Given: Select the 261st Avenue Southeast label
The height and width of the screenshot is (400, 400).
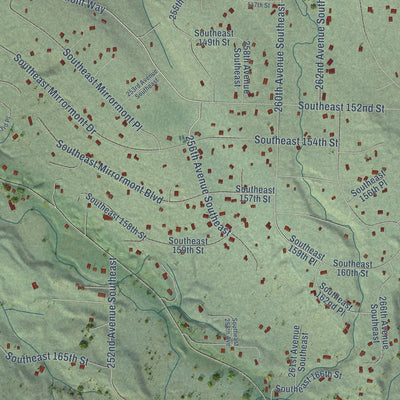Looking at the screenshot, I should [x=298, y=351].
